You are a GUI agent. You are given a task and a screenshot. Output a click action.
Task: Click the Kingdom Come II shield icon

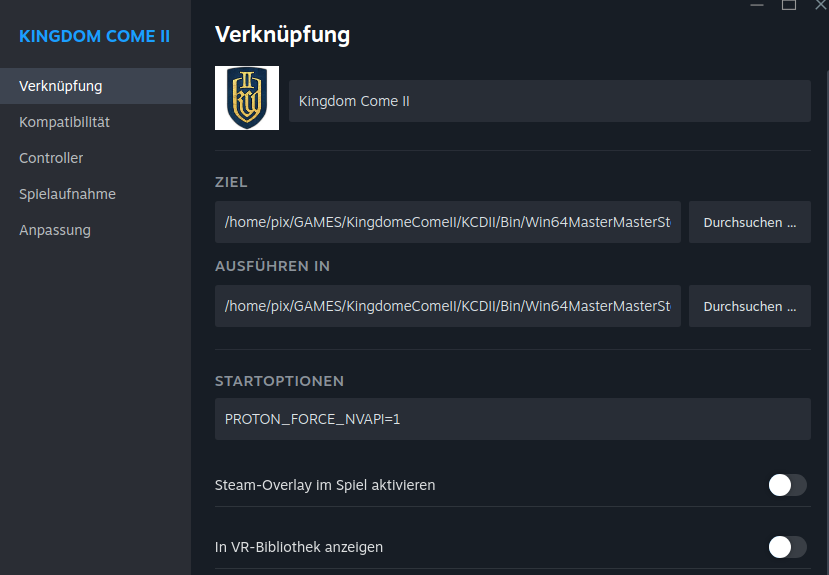click(x=247, y=98)
